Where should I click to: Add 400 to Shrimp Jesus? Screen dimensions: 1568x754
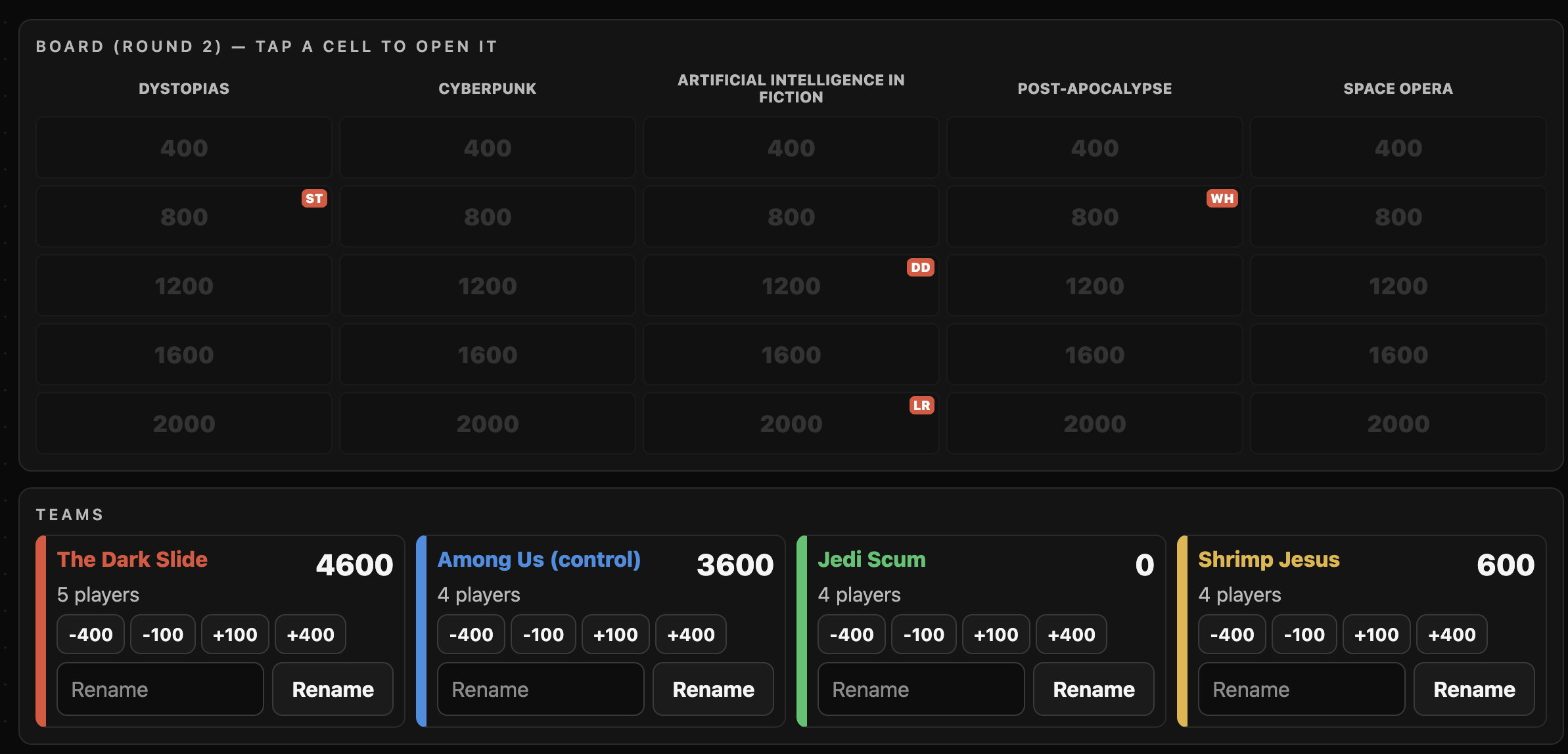click(1452, 634)
